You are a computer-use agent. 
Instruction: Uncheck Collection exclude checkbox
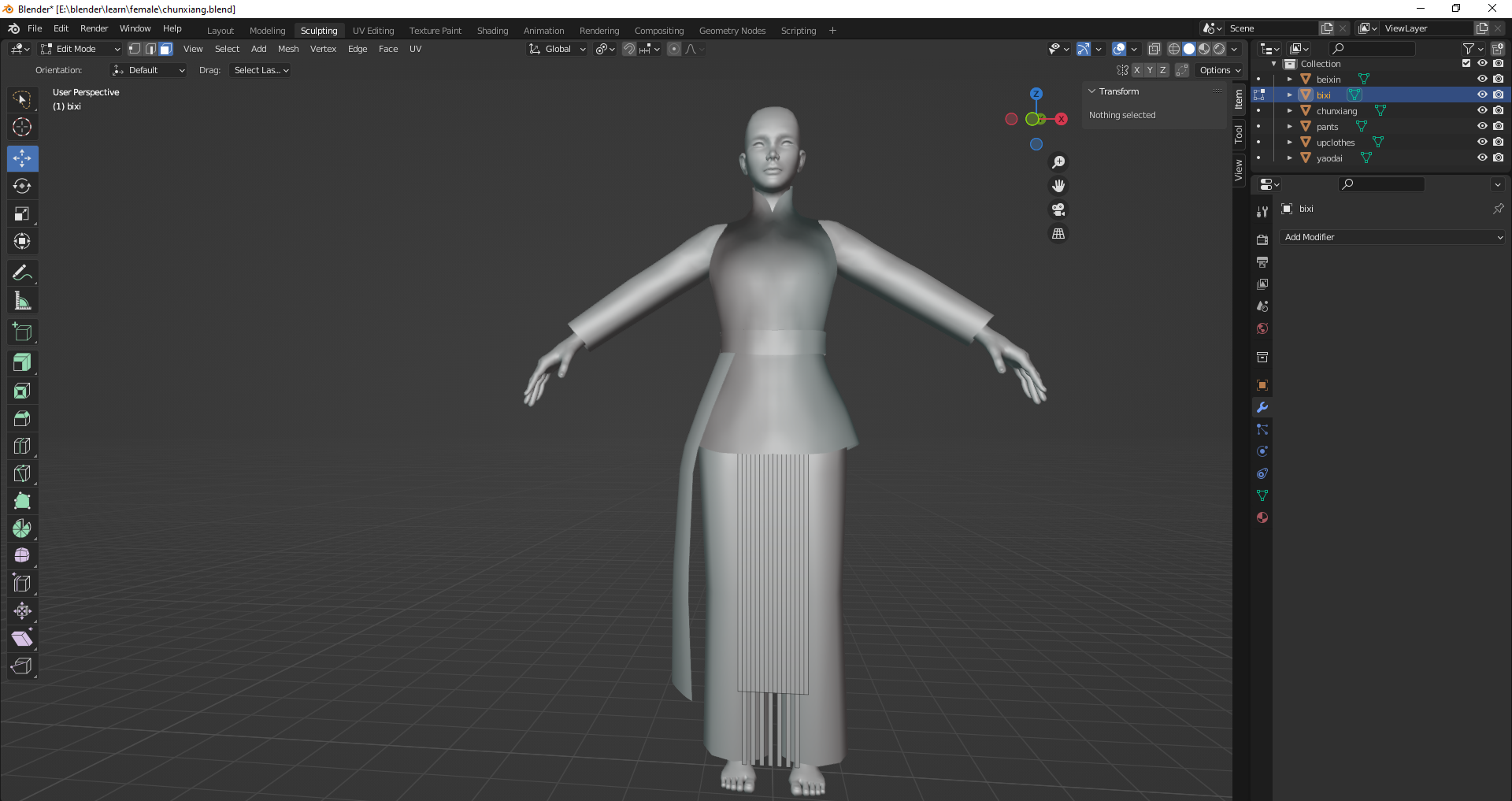coord(1466,63)
